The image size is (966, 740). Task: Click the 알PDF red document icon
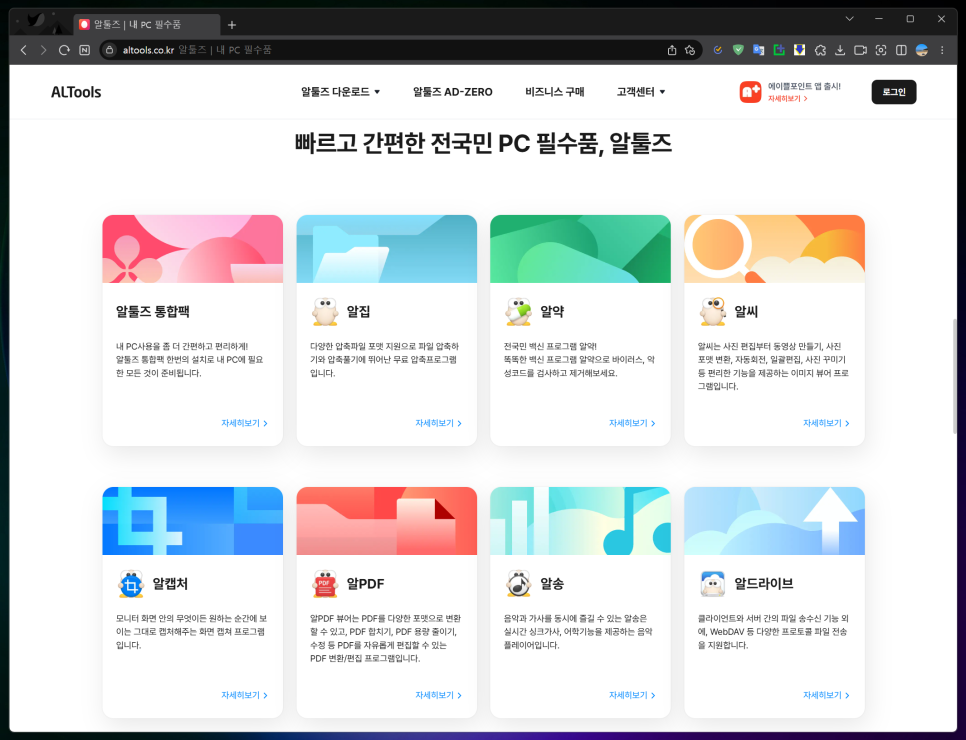(x=325, y=584)
